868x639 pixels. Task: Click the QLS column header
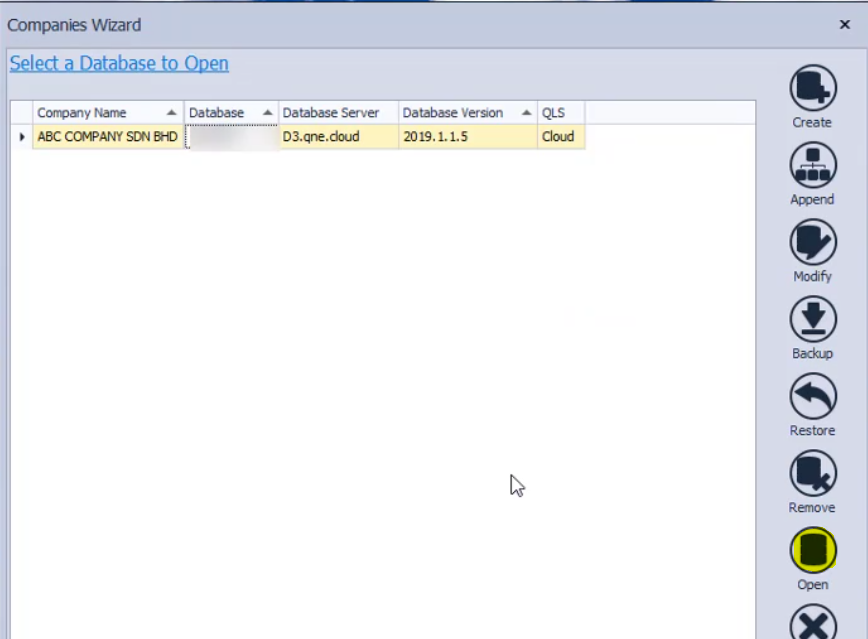561,112
